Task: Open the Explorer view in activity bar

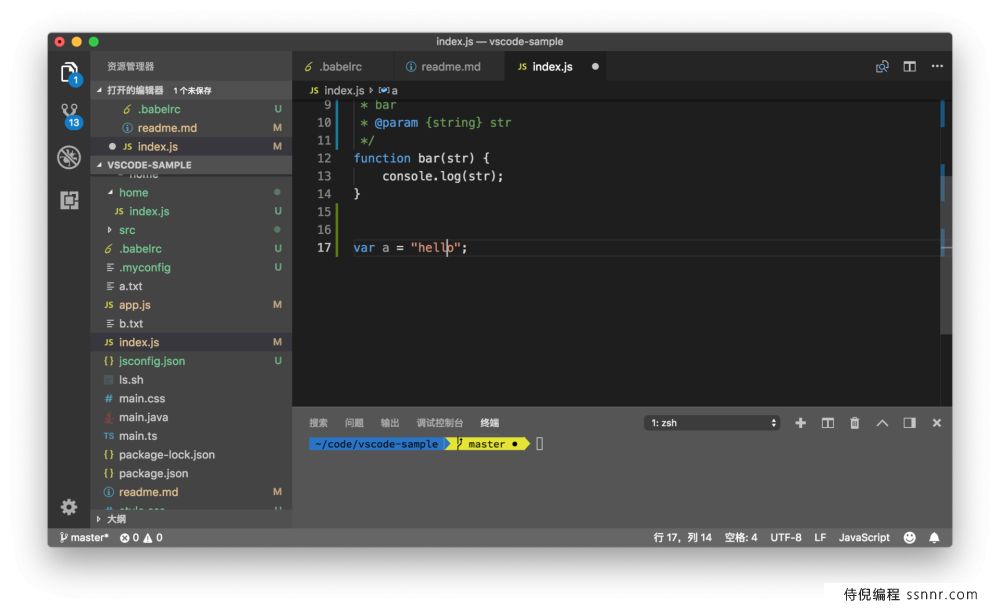Action: (x=69, y=73)
